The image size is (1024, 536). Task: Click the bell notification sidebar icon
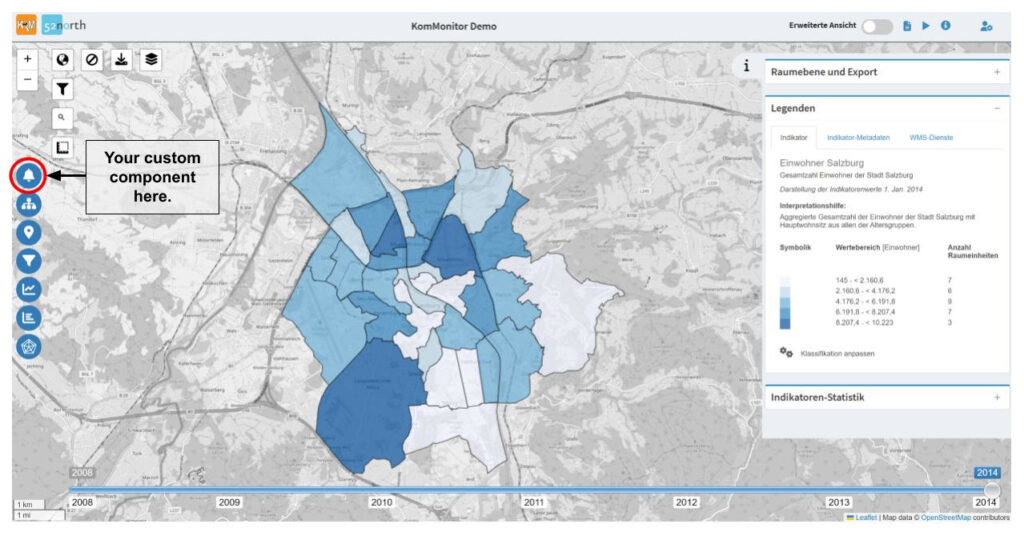pyautogui.click(x=29, y=176)
